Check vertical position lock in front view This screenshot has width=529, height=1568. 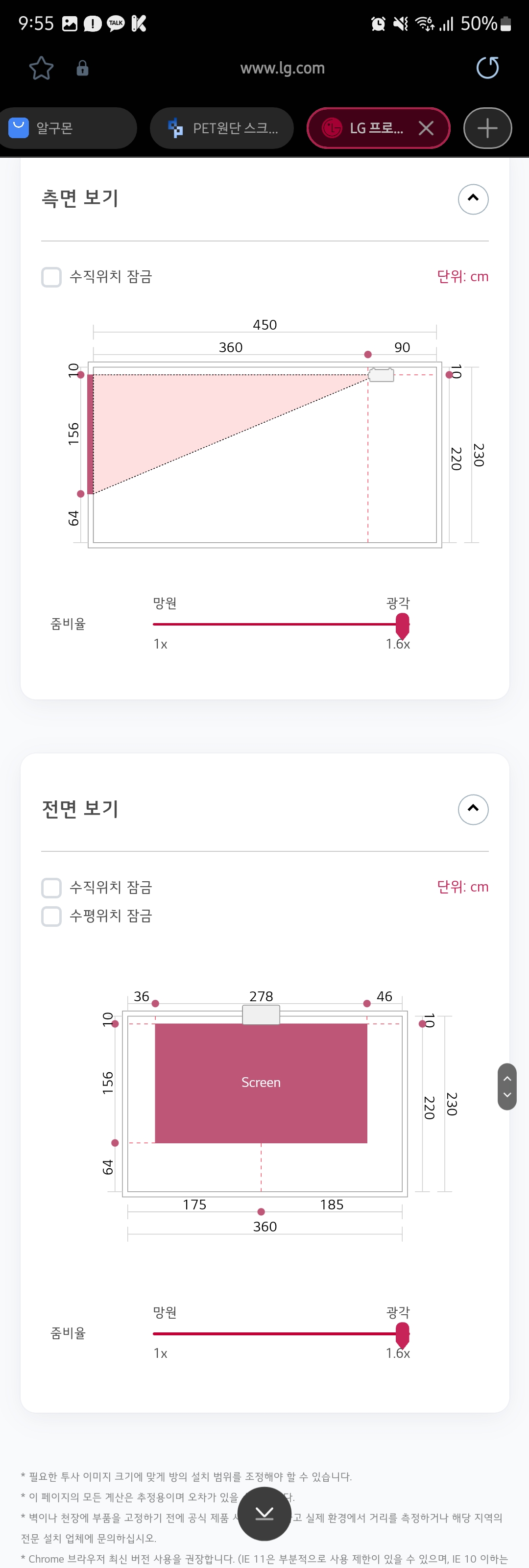[x=52, y=888]
